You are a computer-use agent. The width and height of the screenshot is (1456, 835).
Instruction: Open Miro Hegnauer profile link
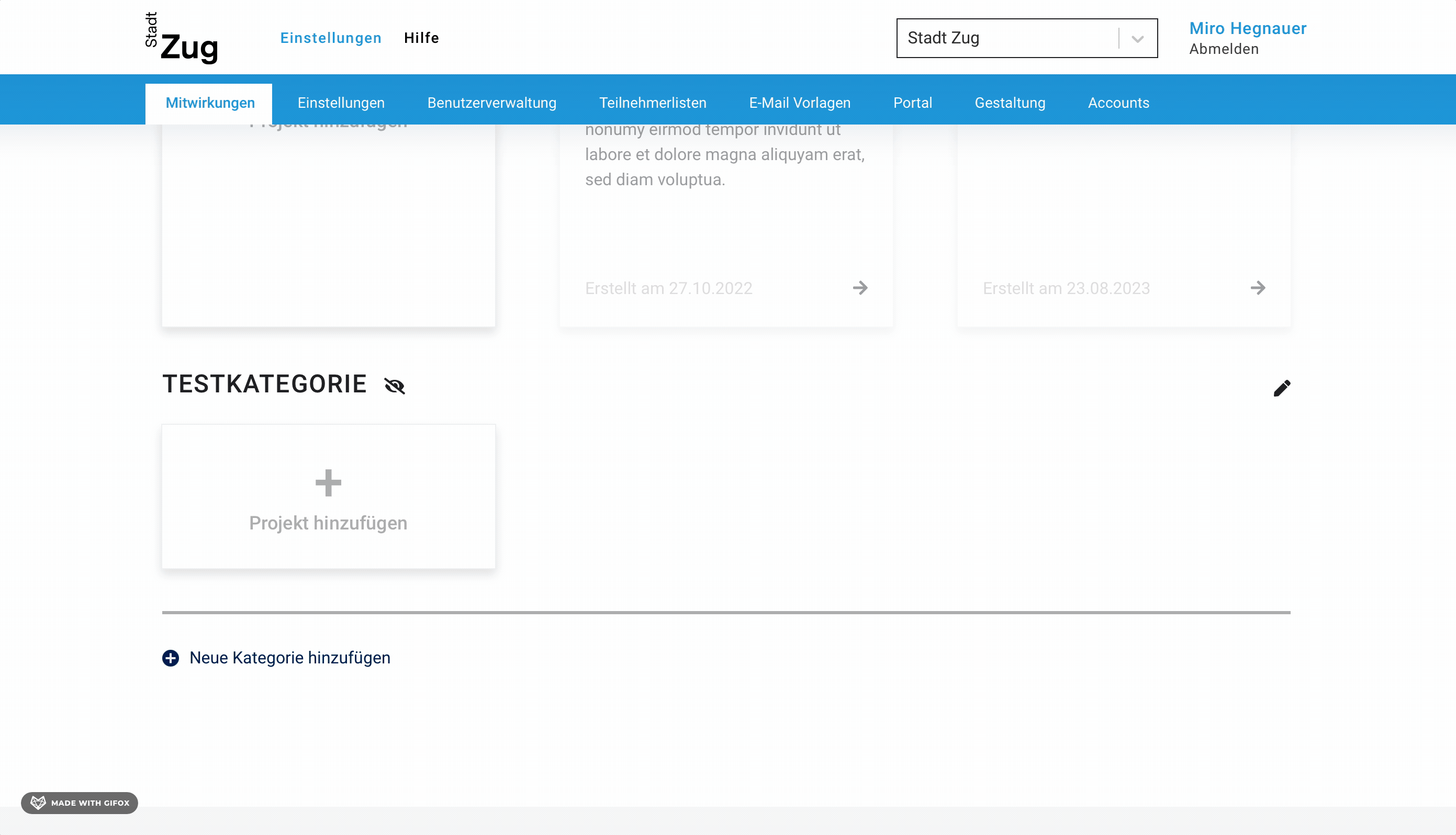1248,28
